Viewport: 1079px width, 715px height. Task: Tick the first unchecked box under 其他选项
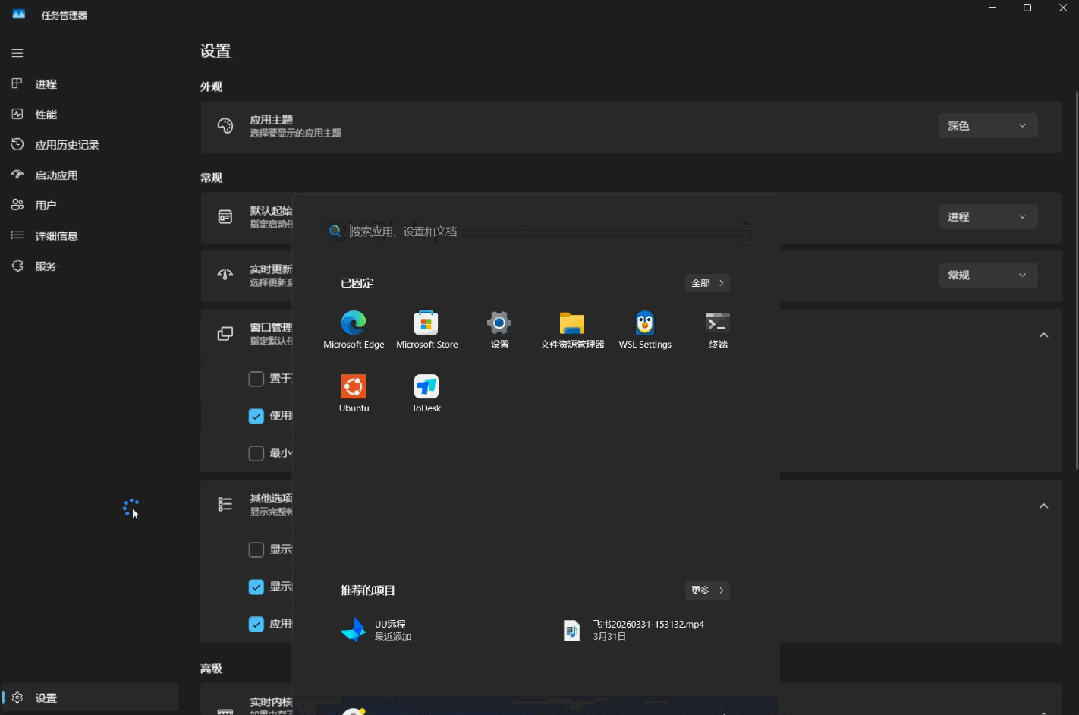pyautogui.click(x=256, y=549)
